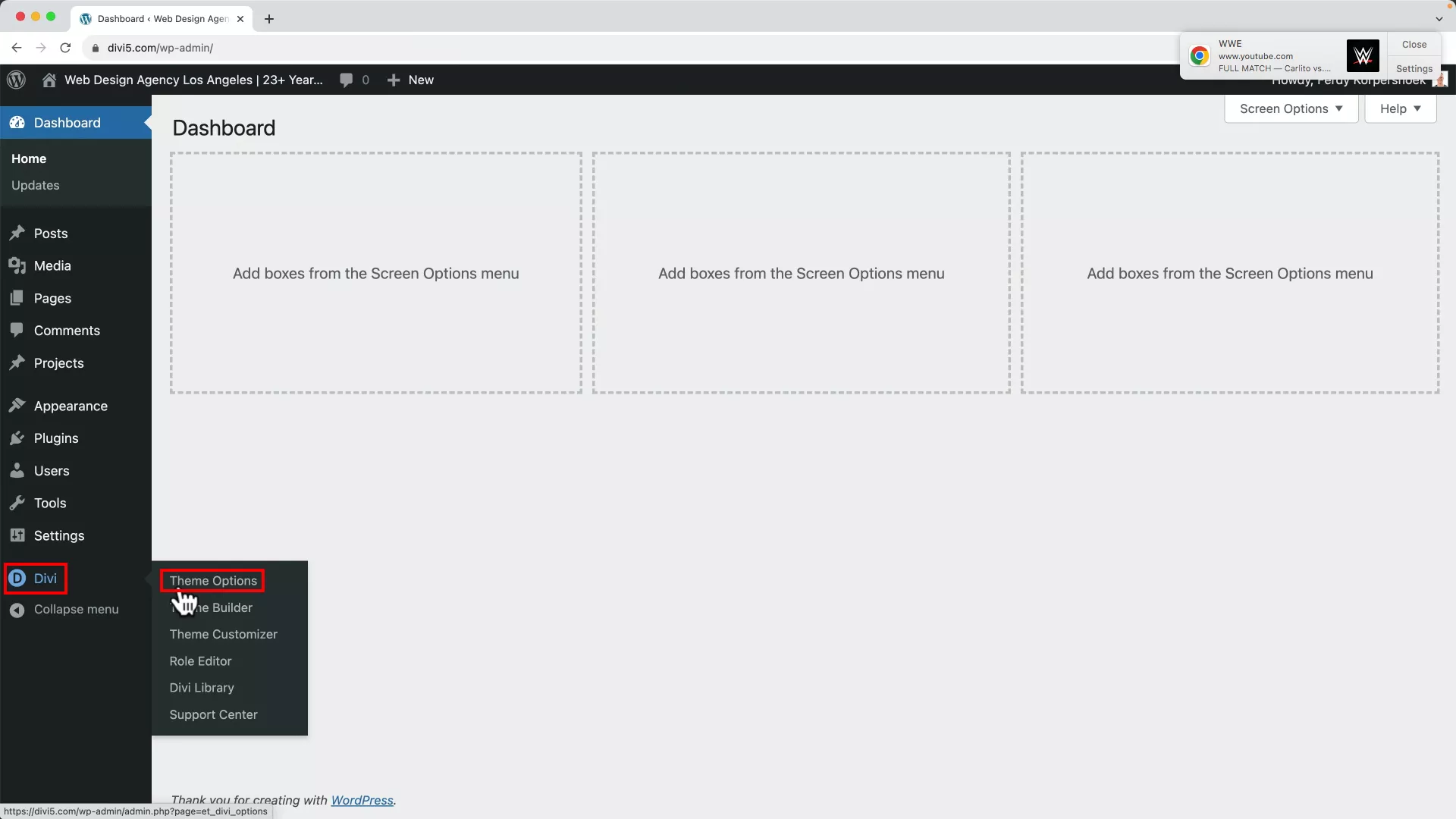Expand the Screen Options dropdown
This screenshot has height=819, width=1456.
click(x=1291, y=108)
